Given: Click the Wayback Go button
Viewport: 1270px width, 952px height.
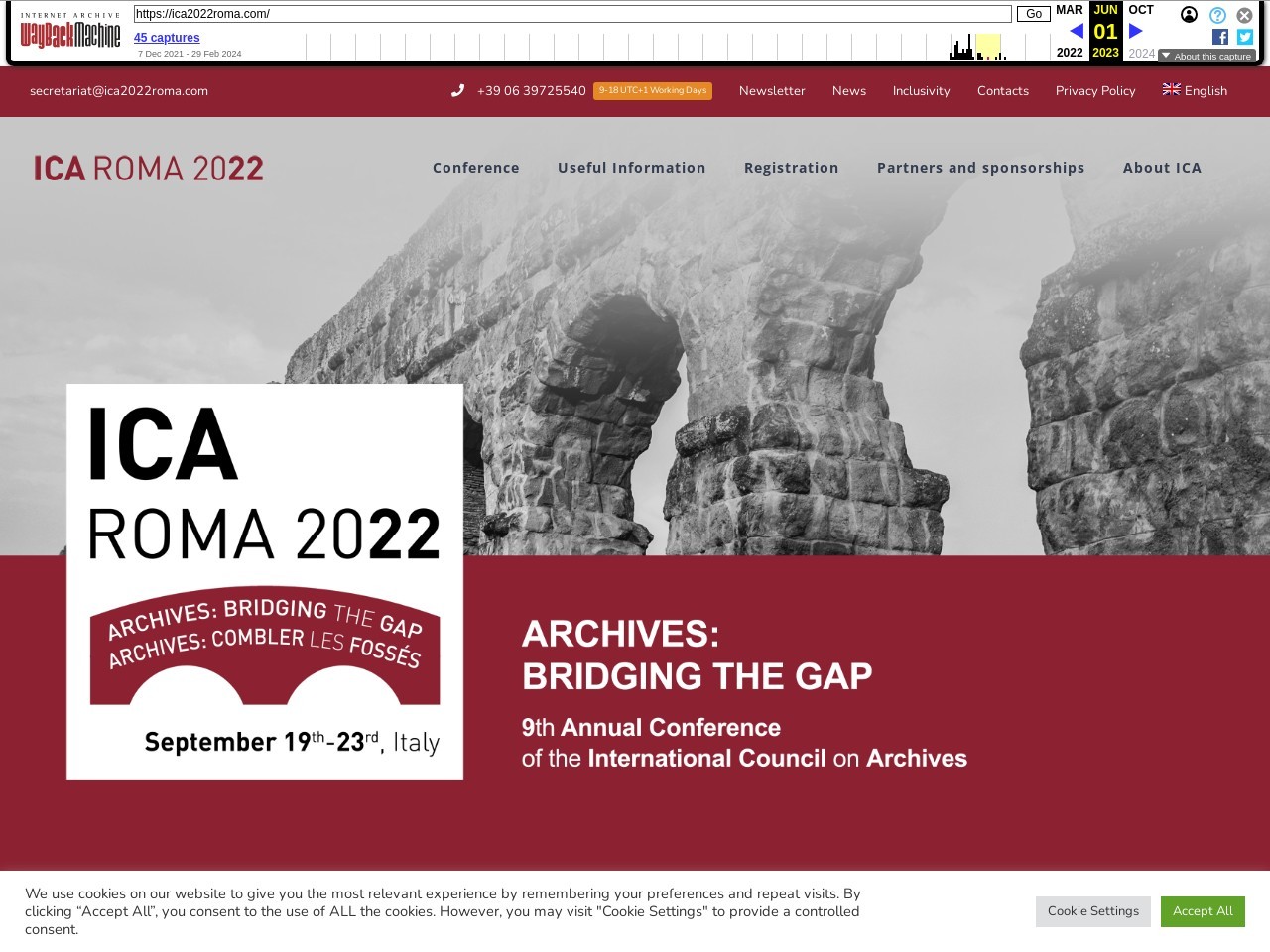Looking at the screenshot, I should 1034,14.
